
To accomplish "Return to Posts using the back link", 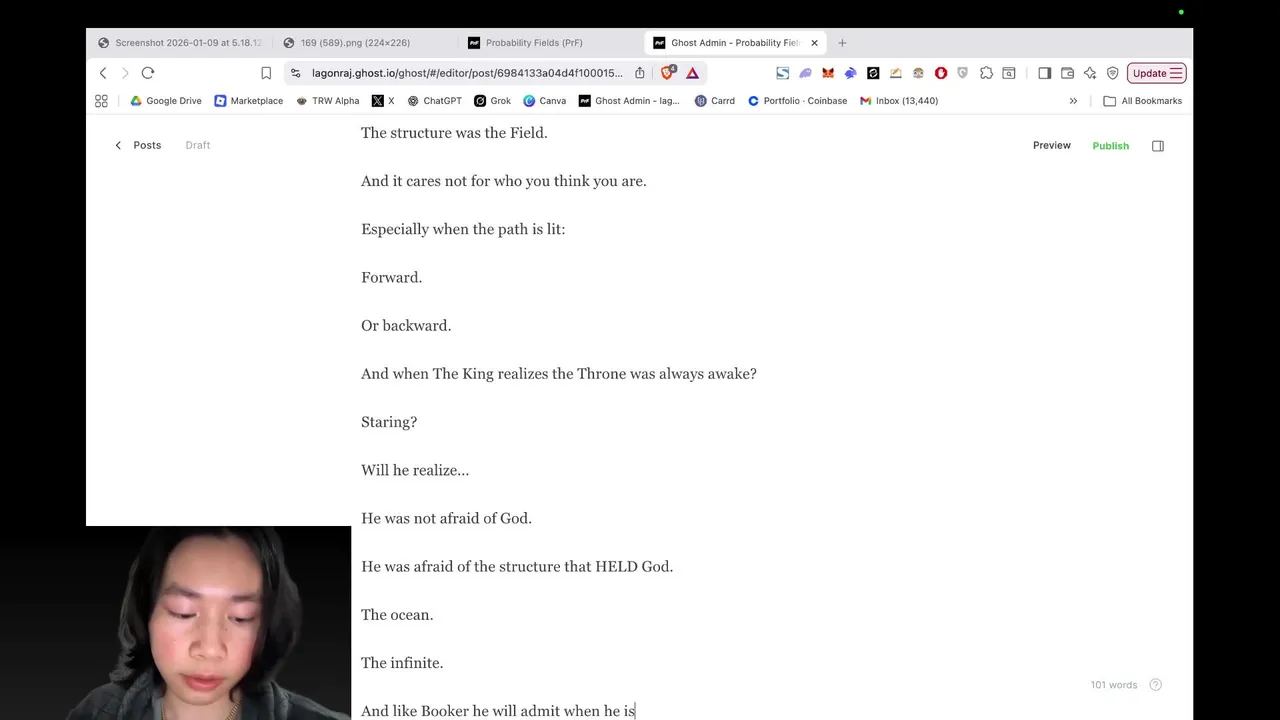I will [x=138, y=145].
